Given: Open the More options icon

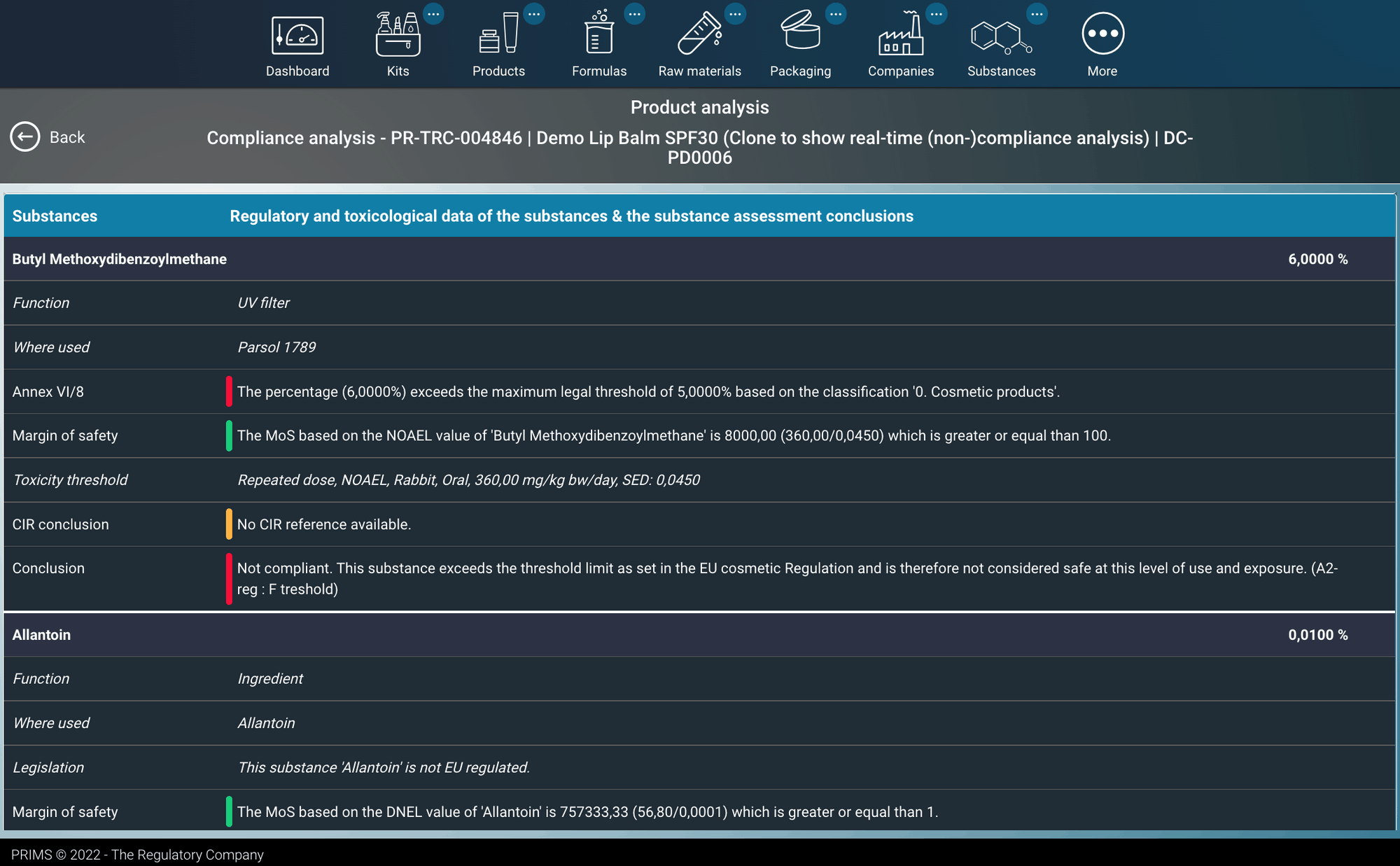Looking at the screenshot, I should [x=1102, y=33].
